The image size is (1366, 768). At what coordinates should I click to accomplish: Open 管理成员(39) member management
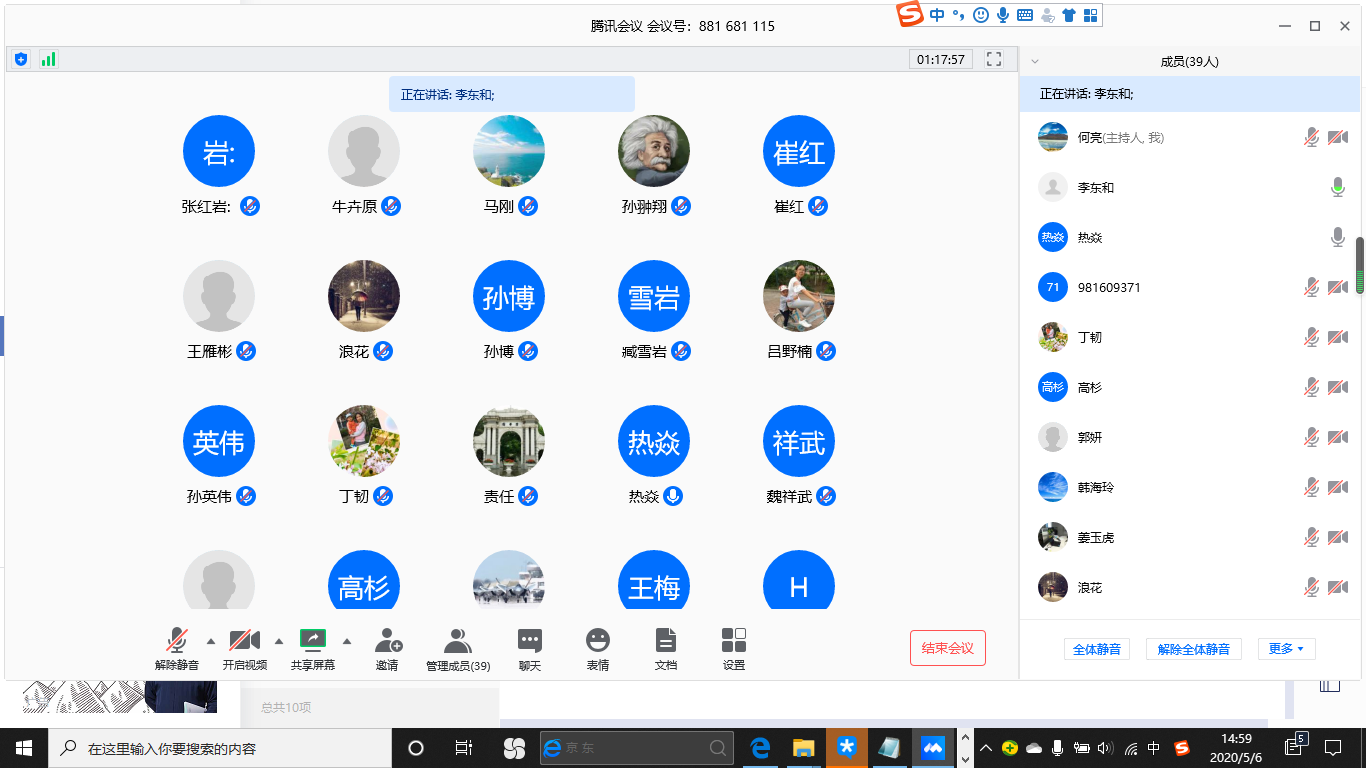point(458,648)
